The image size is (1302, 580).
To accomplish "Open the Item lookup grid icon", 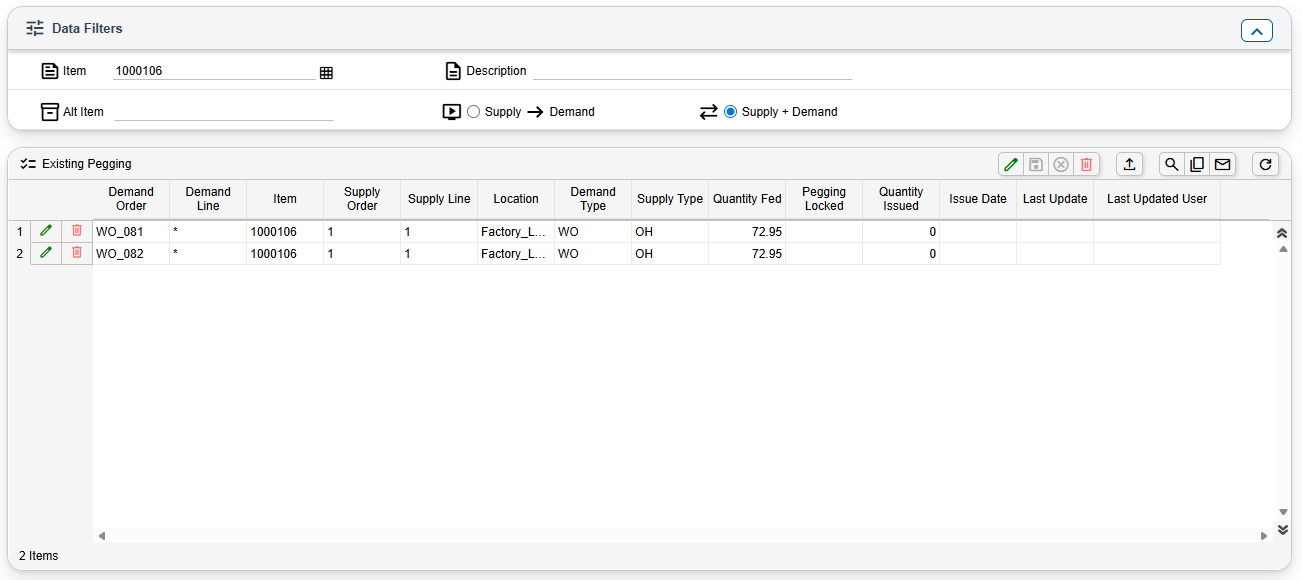I will click(x=326, y=73).
